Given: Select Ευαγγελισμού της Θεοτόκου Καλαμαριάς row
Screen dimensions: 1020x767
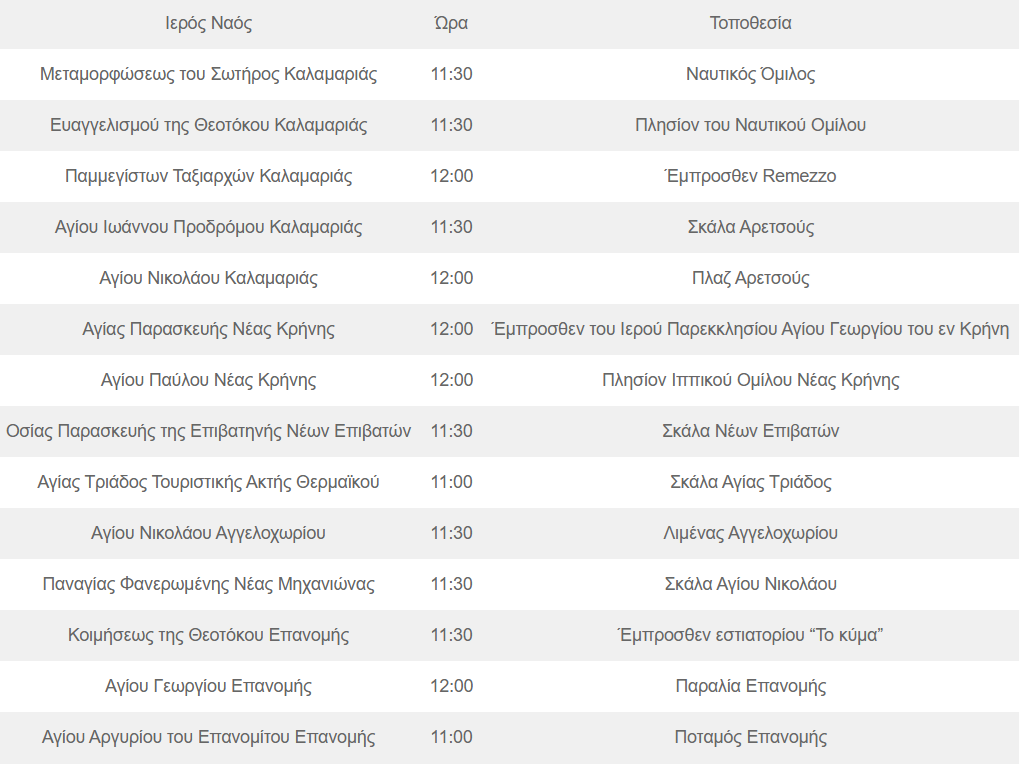Looking at the screenshot, I should [510, 125].
